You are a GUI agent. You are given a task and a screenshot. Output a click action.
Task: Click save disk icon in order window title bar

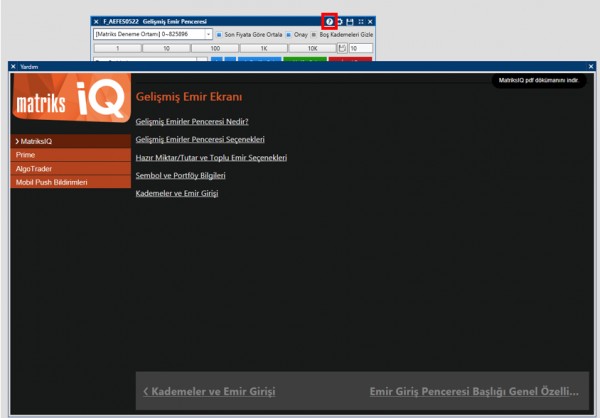click(350, 22)
